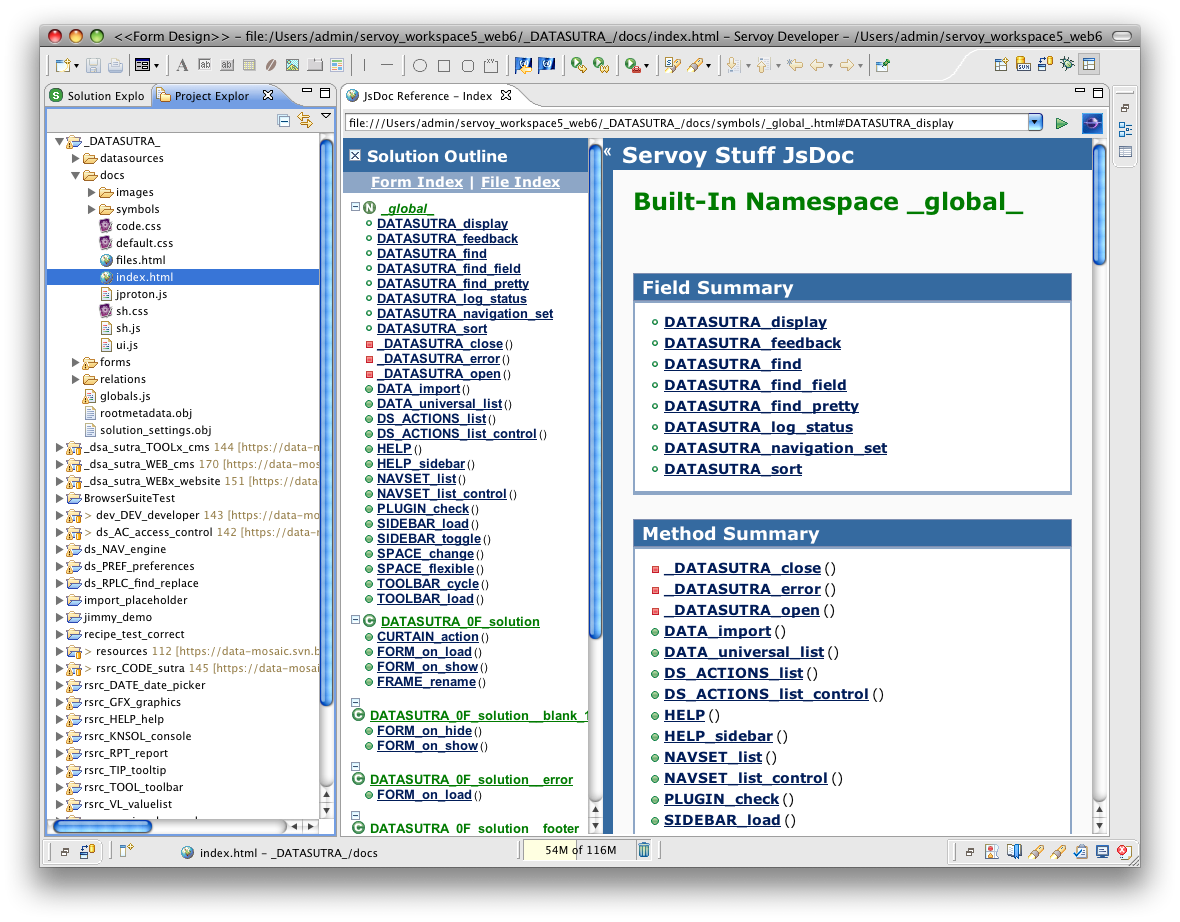Open the URL history dropdown arrow
Image resolution: width=1180 pixels, height=922 pixels.
[x=1036, y=123]
